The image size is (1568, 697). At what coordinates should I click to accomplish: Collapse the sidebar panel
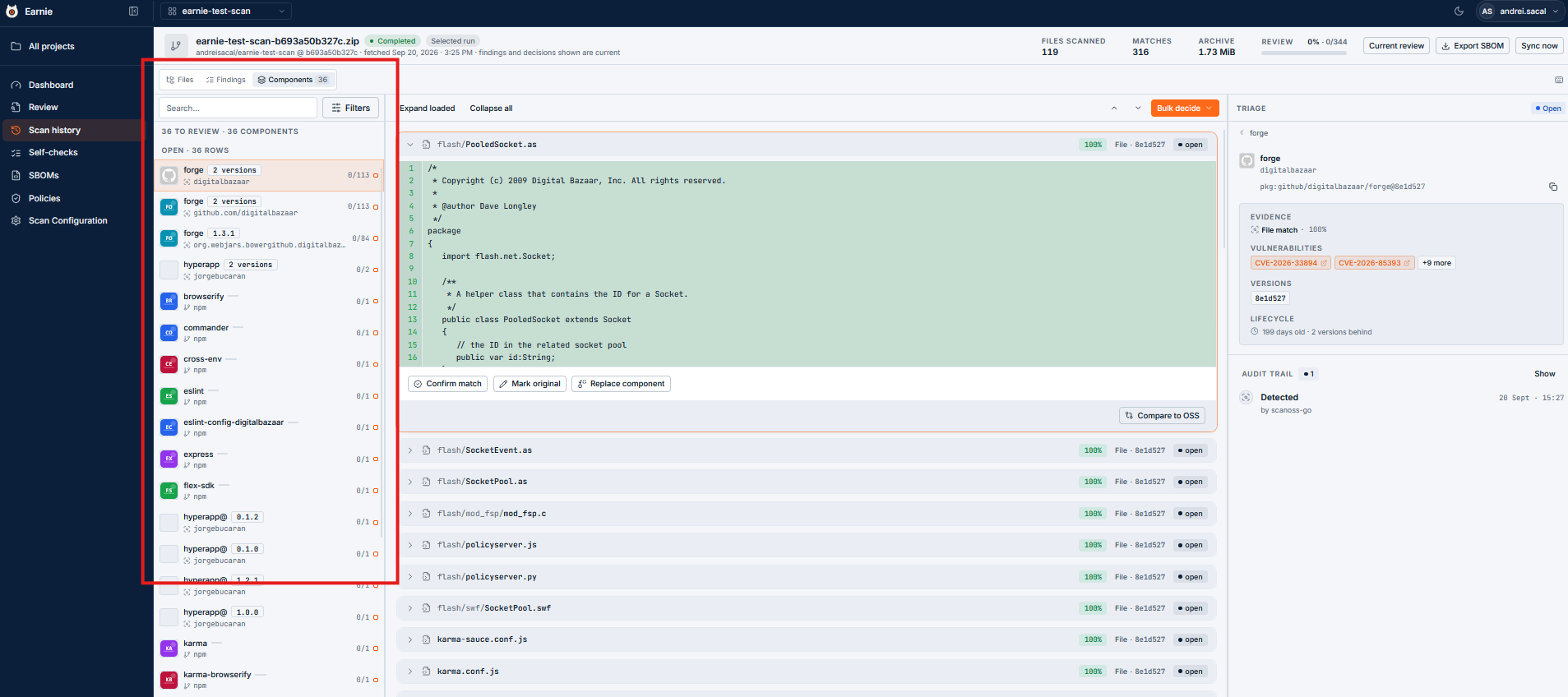(x=134, y=12)
